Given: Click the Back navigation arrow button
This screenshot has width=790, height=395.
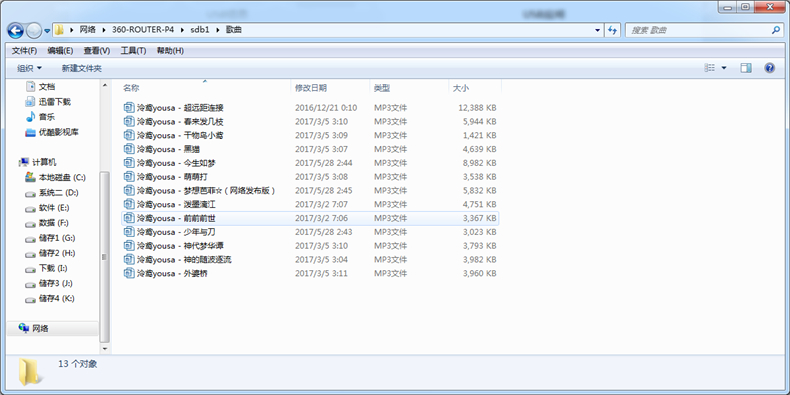Looking at the screenshot, I should click(16, 31).
